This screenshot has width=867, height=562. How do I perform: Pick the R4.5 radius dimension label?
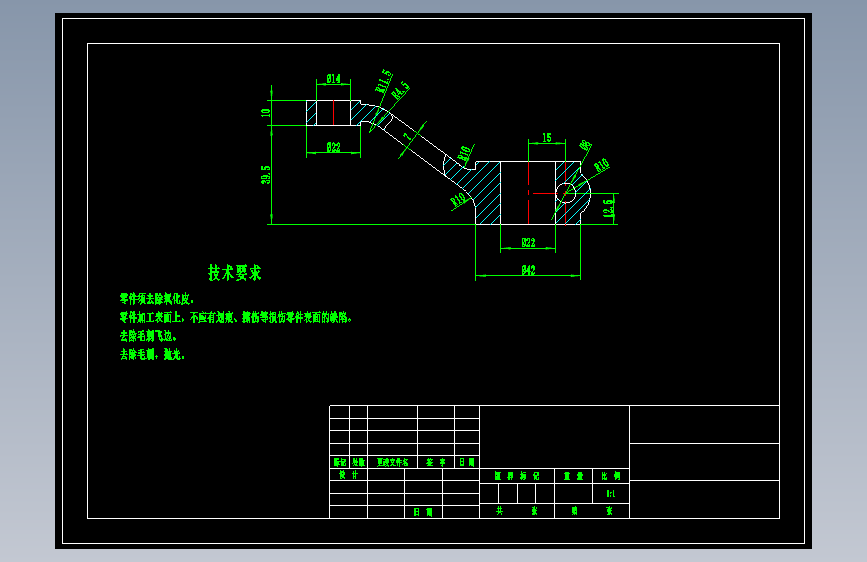pos(401,90)
